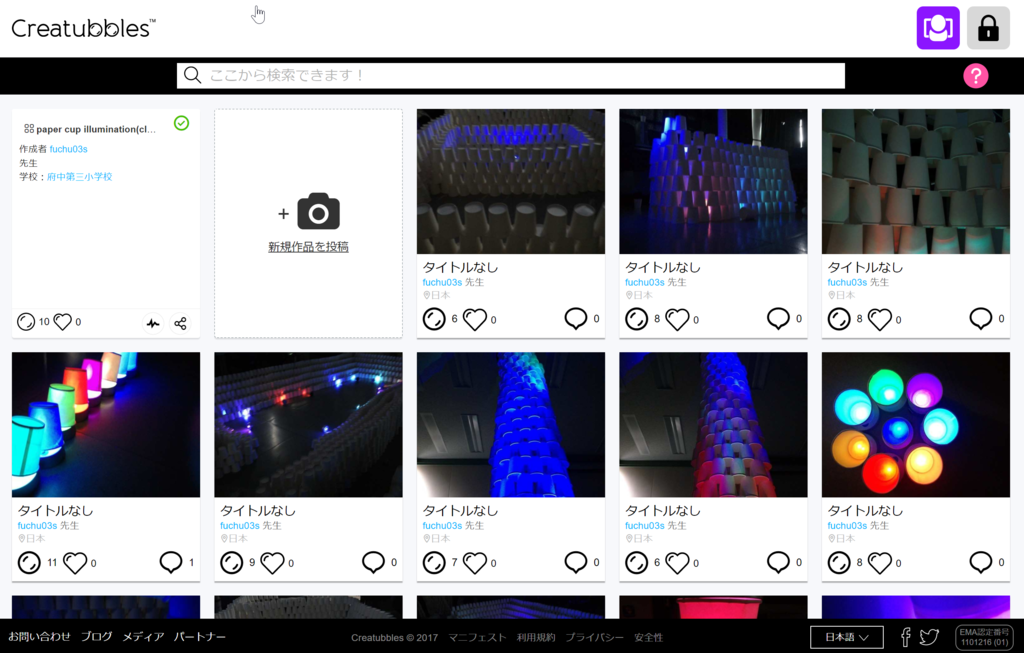Open the Twitter icon in footer

929,637
